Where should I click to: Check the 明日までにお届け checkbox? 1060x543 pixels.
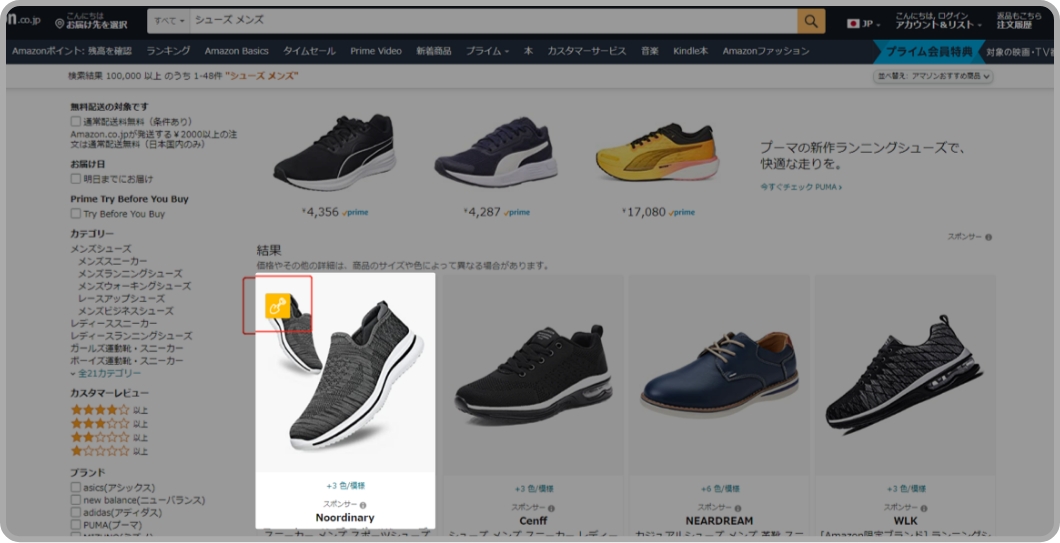pos(76,179)
